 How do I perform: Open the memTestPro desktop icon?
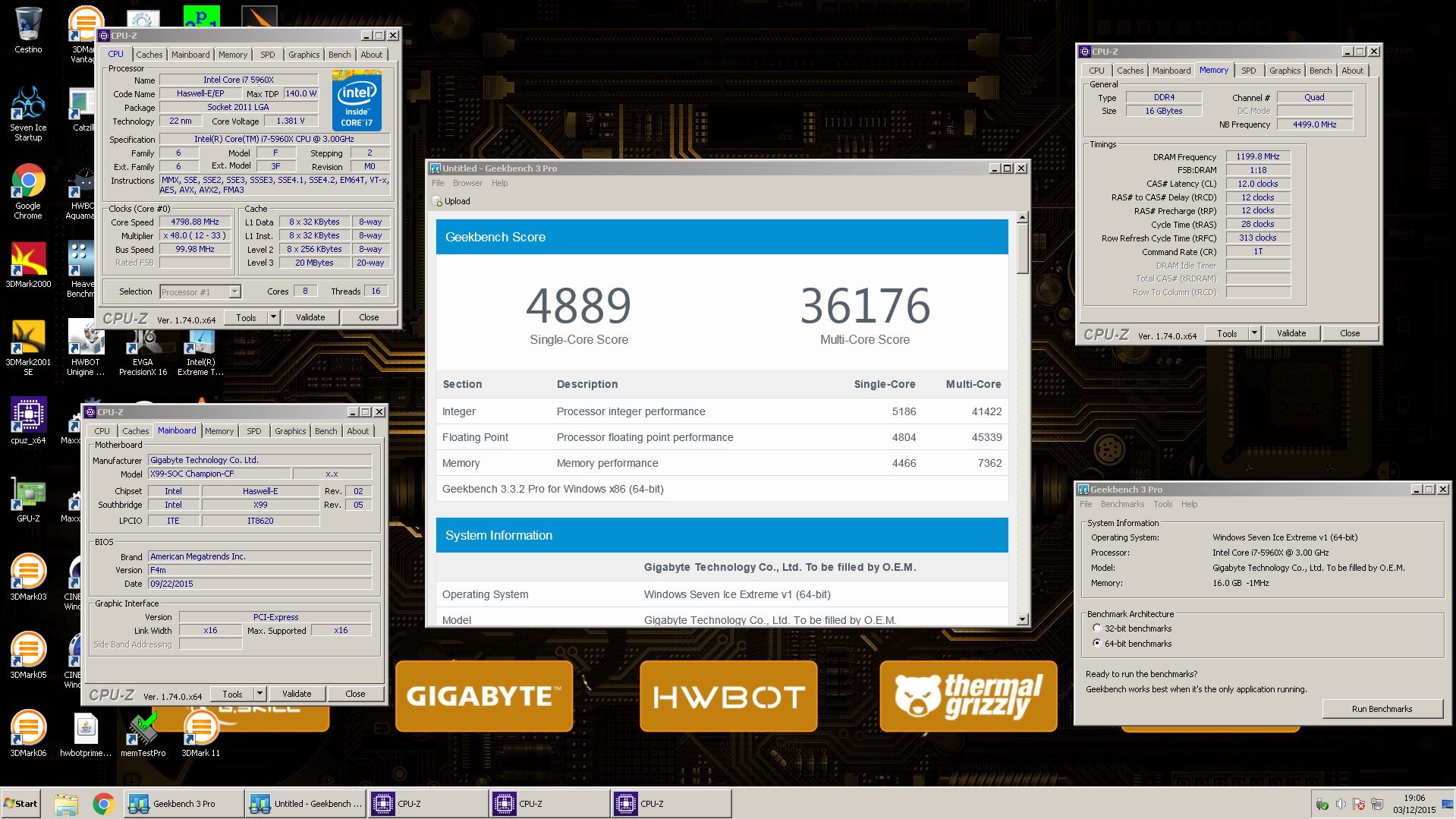pyautogui.click(x=143, y=734)
